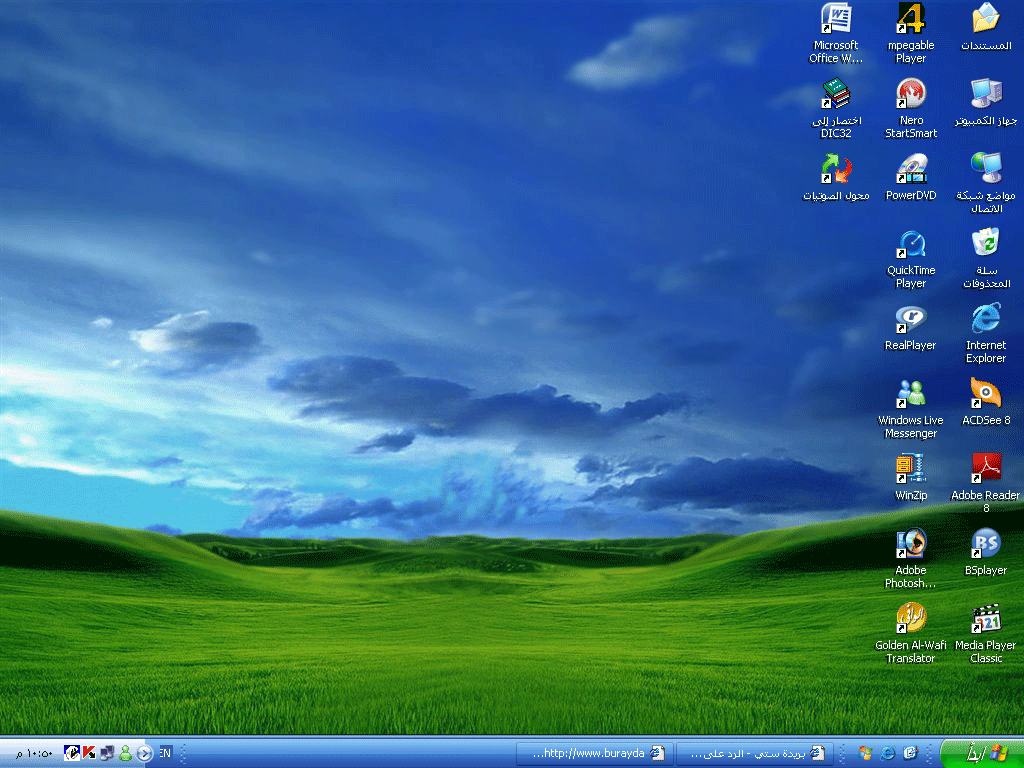Click the system clock showing ١٠:٥٠
The width and height of the screenshot is (1024, 768).
[x=35, y=754]
